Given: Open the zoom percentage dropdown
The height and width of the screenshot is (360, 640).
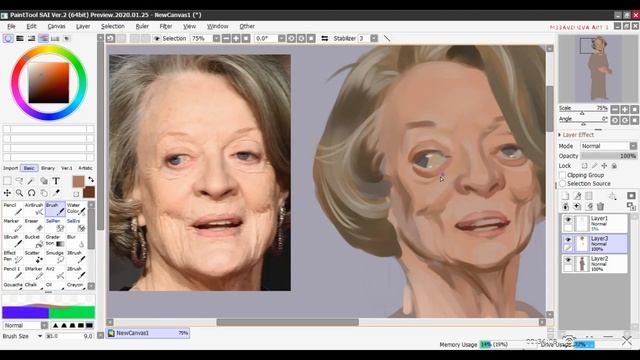Looking at the screenshot, I should pyautogui.click(x=216, y=38).
